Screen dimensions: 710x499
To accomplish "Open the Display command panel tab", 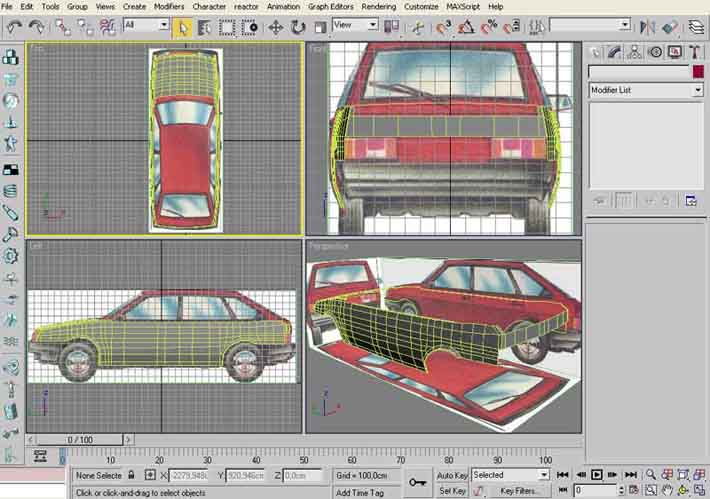I will point(674,51).
